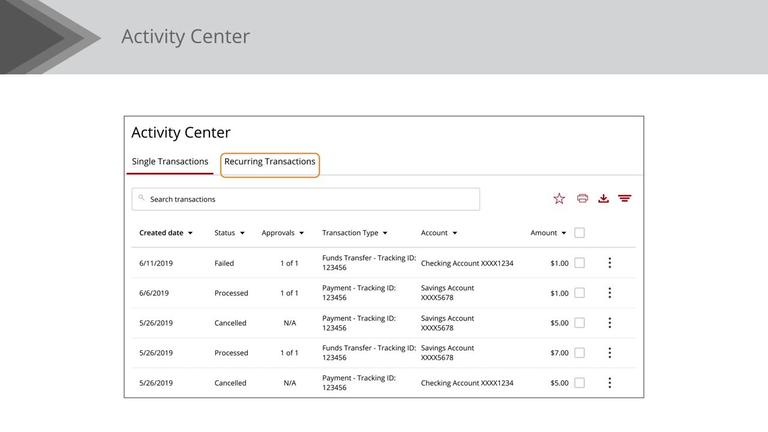
Task: Expand the Status column dropdown
Action: [242, 233]
